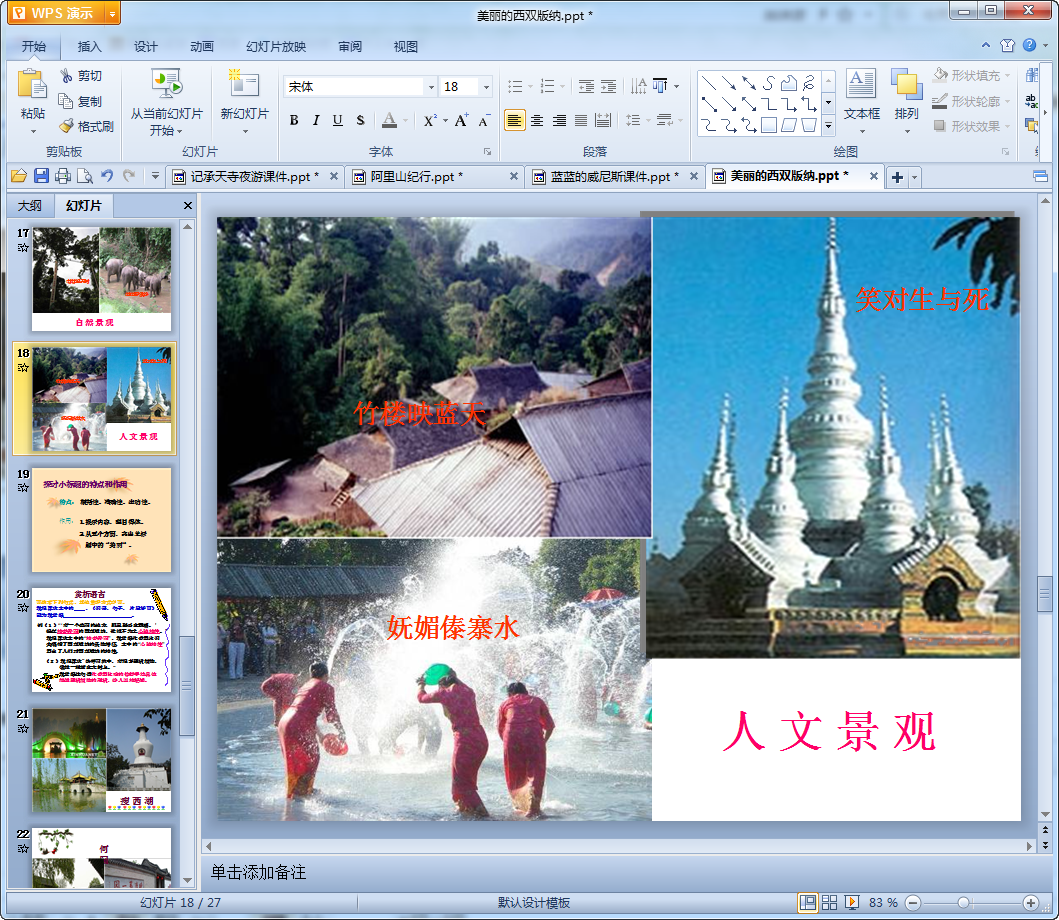The image size is (1059, 920).
Task: Click zoom out minus button
Action: (x=913, y=902)
